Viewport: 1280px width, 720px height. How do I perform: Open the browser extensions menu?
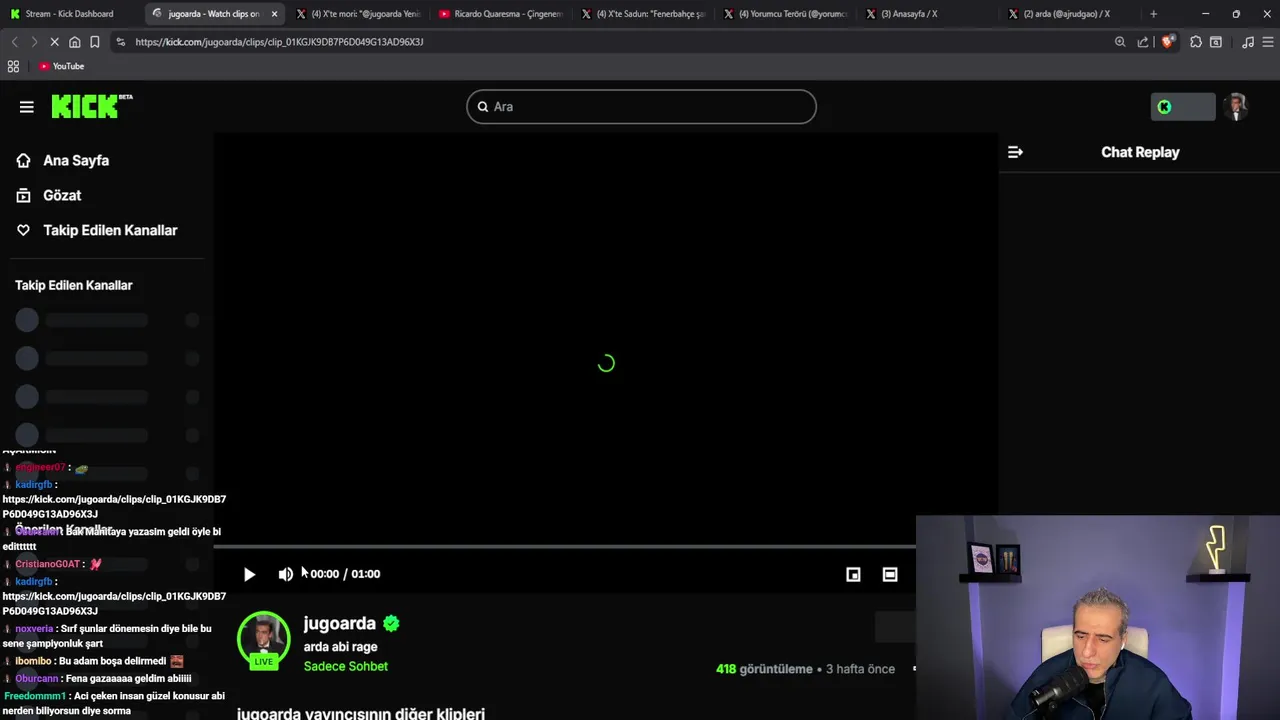point(1196,42)
